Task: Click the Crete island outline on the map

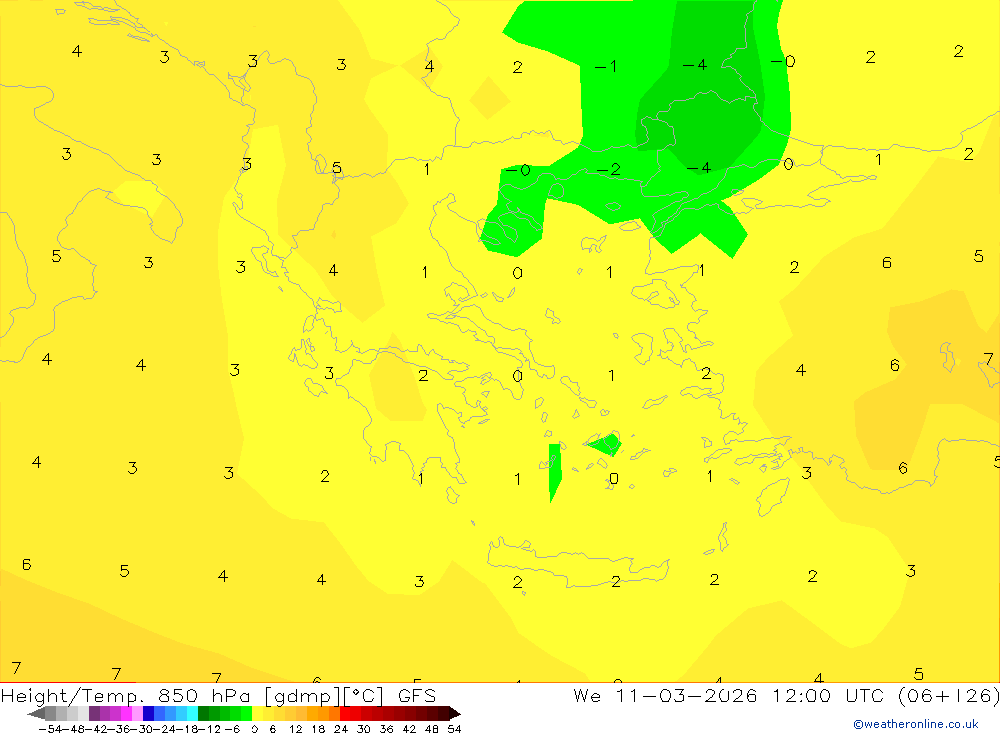Action: pyautogui.click(x=578, y=563)
